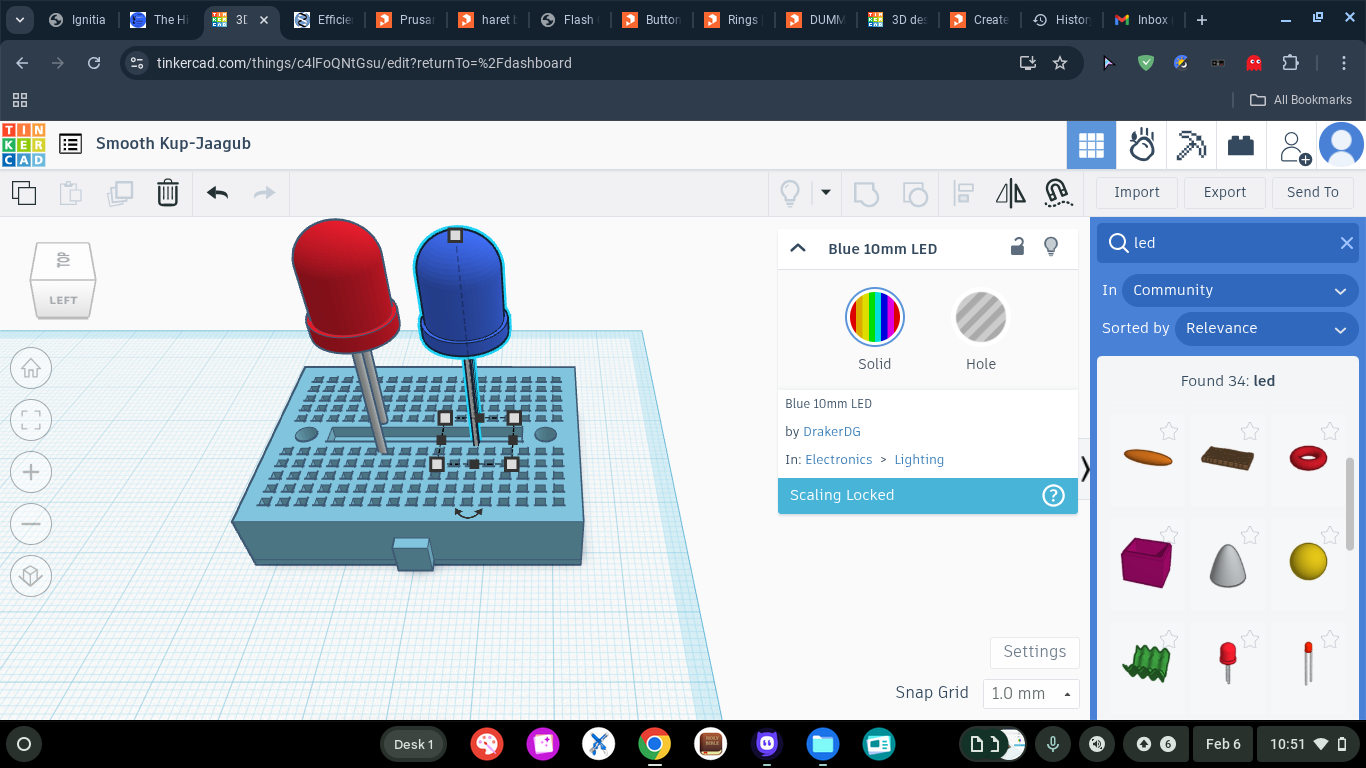This screenshot has width=1366, height=768.
Task: Click the Group shapes icon
Action: point(866,192)
